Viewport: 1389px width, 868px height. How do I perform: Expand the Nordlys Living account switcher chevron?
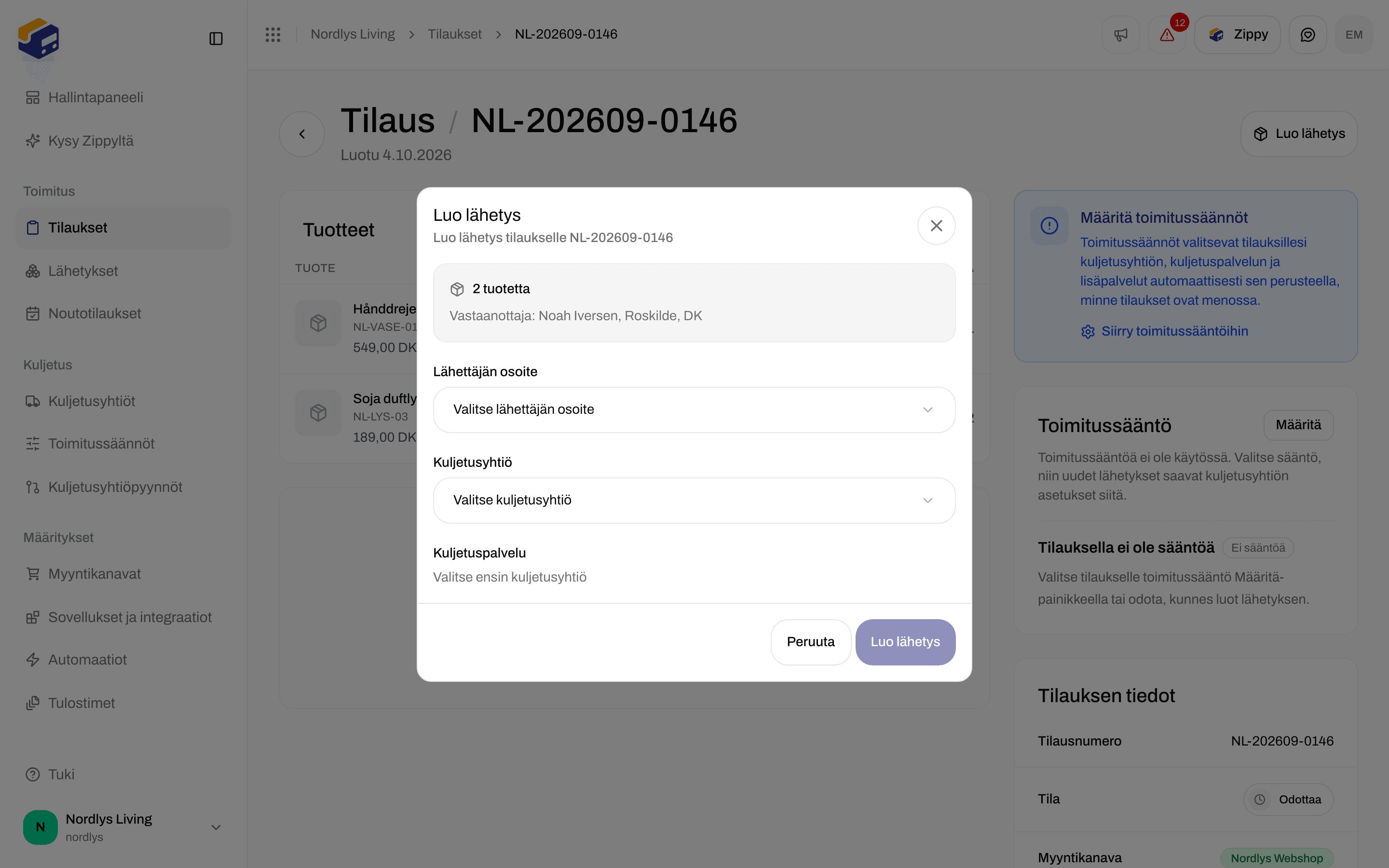[x=216, y=827]
